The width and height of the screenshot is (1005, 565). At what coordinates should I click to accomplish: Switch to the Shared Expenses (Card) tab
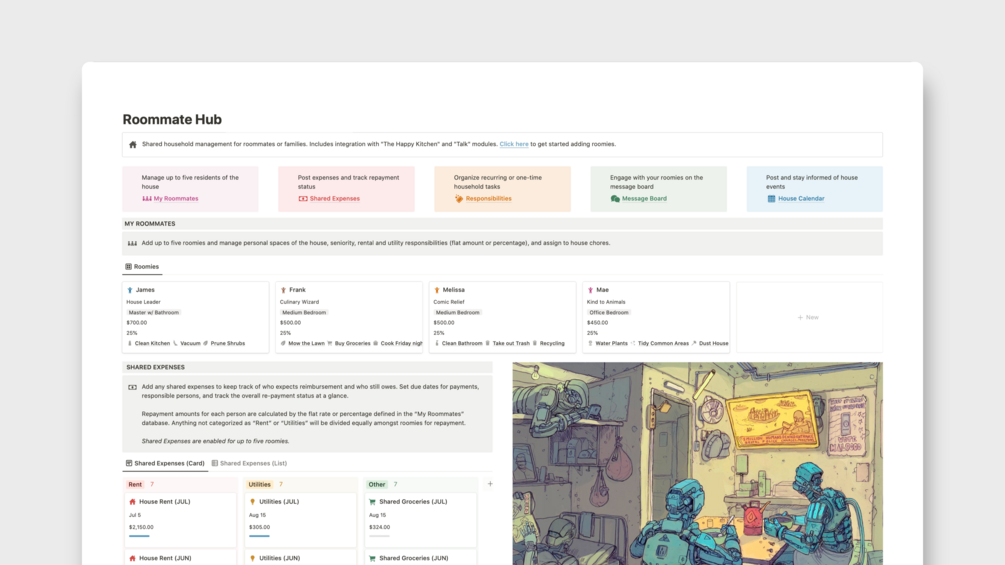165,463
